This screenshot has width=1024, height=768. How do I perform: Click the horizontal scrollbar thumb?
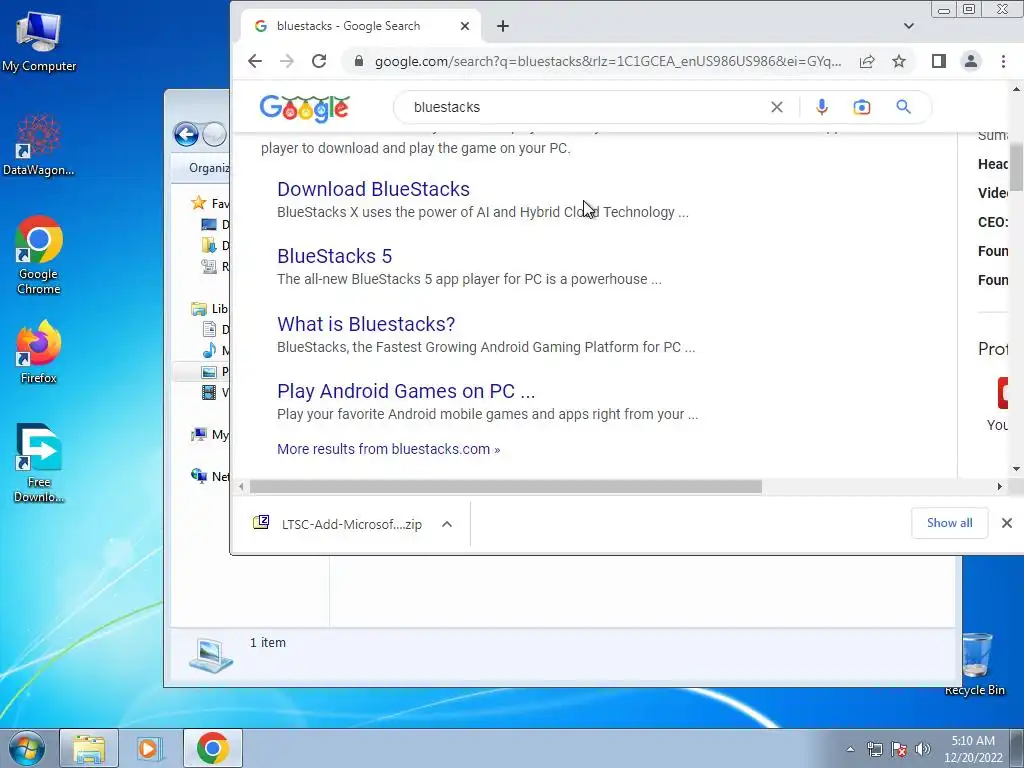[505, 487]
